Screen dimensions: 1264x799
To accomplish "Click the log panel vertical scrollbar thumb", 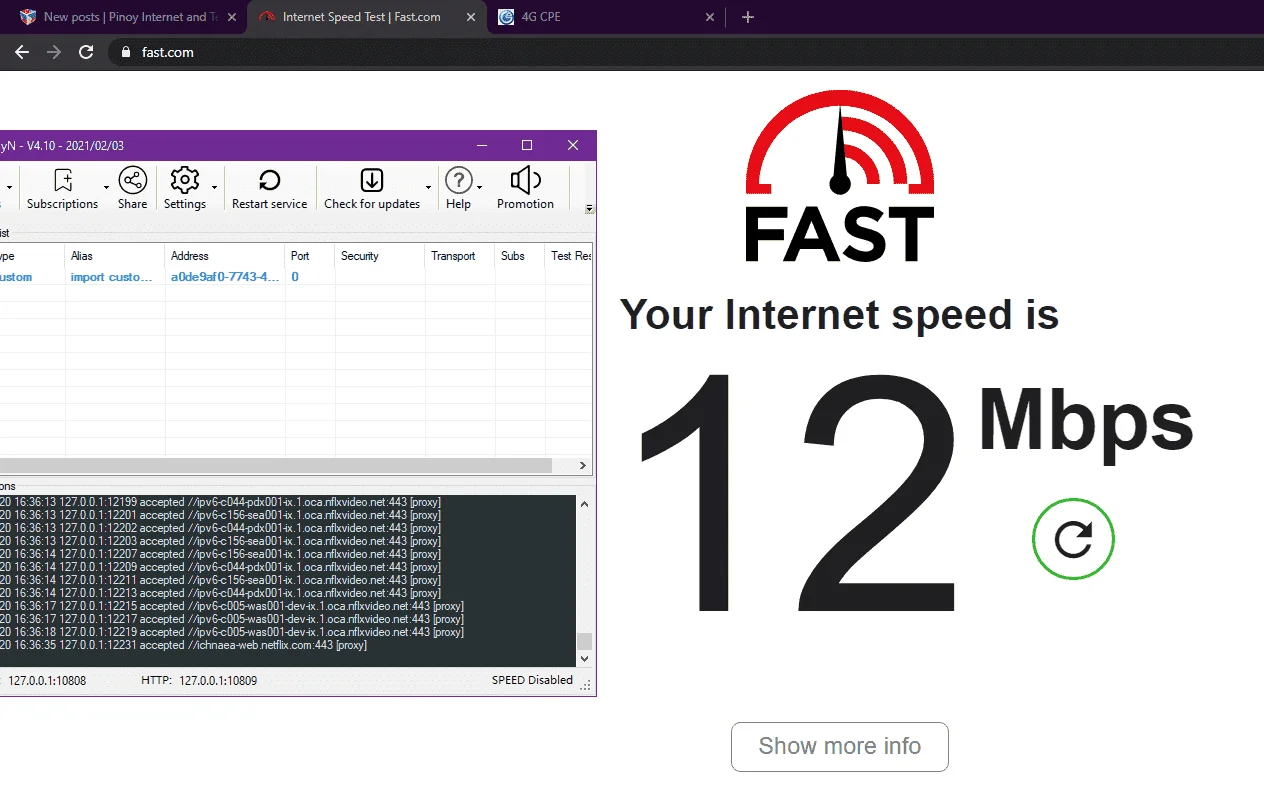I will click(x=585, y=641).
